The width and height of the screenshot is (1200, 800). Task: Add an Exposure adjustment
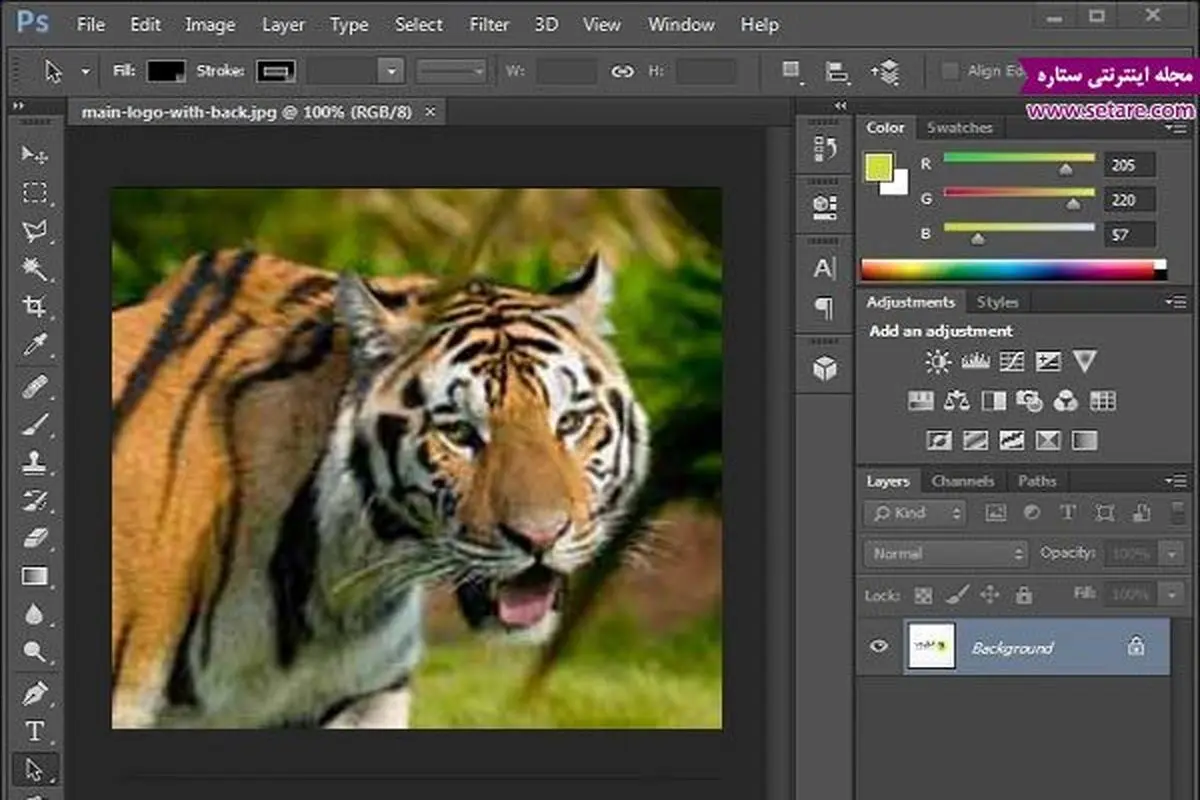click(x=1048, y=362)
